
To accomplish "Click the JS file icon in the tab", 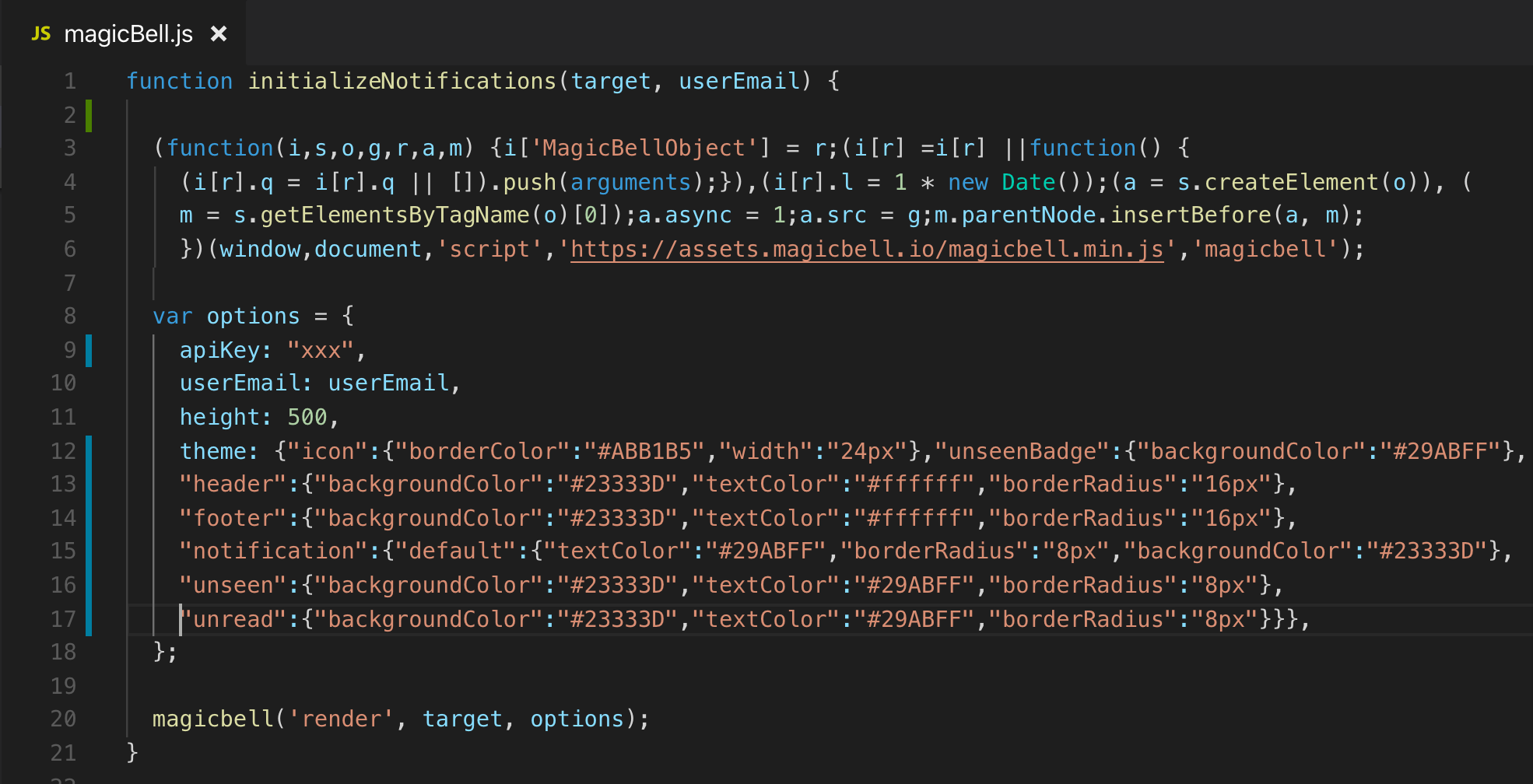I will point(40,33).
